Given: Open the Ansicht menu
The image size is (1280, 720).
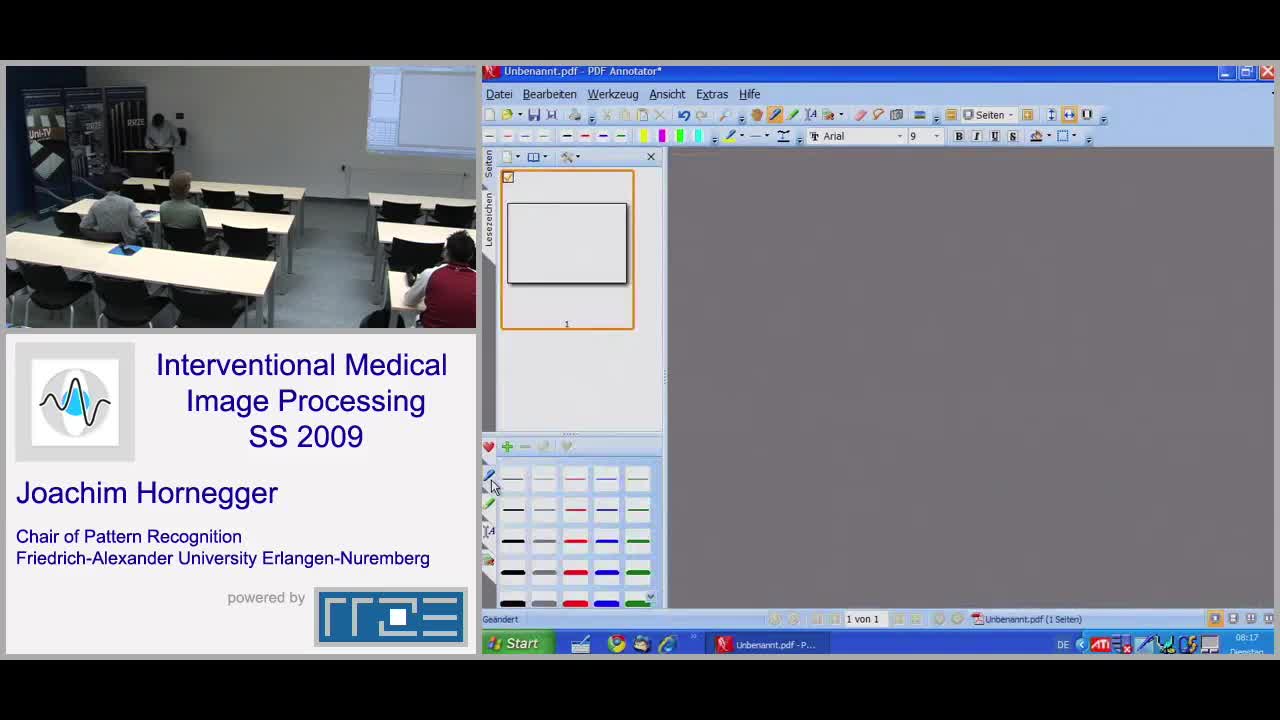Looking at the screenshot, I should point(667,94).
